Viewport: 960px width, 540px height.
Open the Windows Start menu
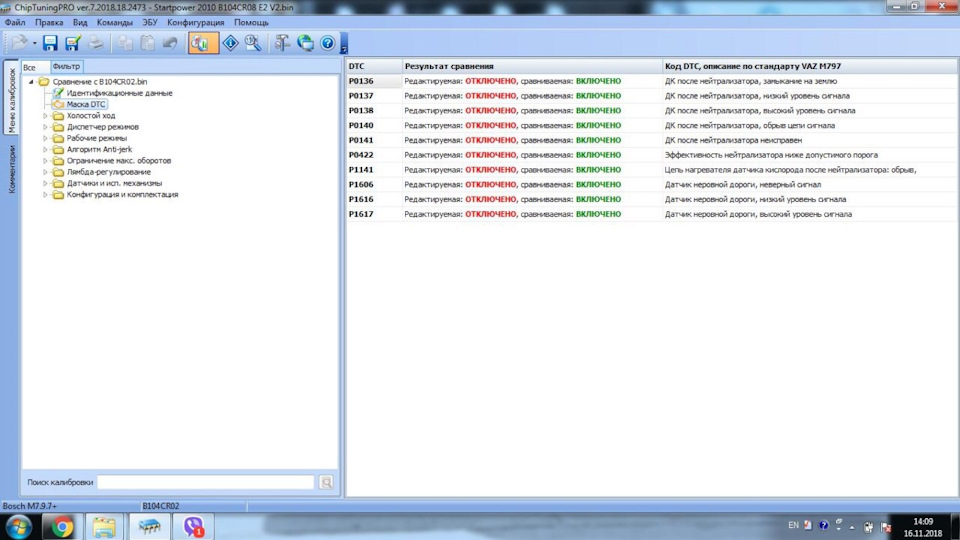pyautogui.click(x=18, y=527)
